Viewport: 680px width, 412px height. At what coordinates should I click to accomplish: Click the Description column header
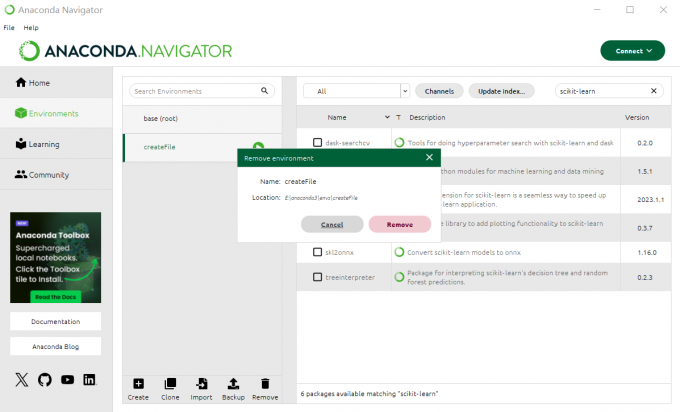427,117
